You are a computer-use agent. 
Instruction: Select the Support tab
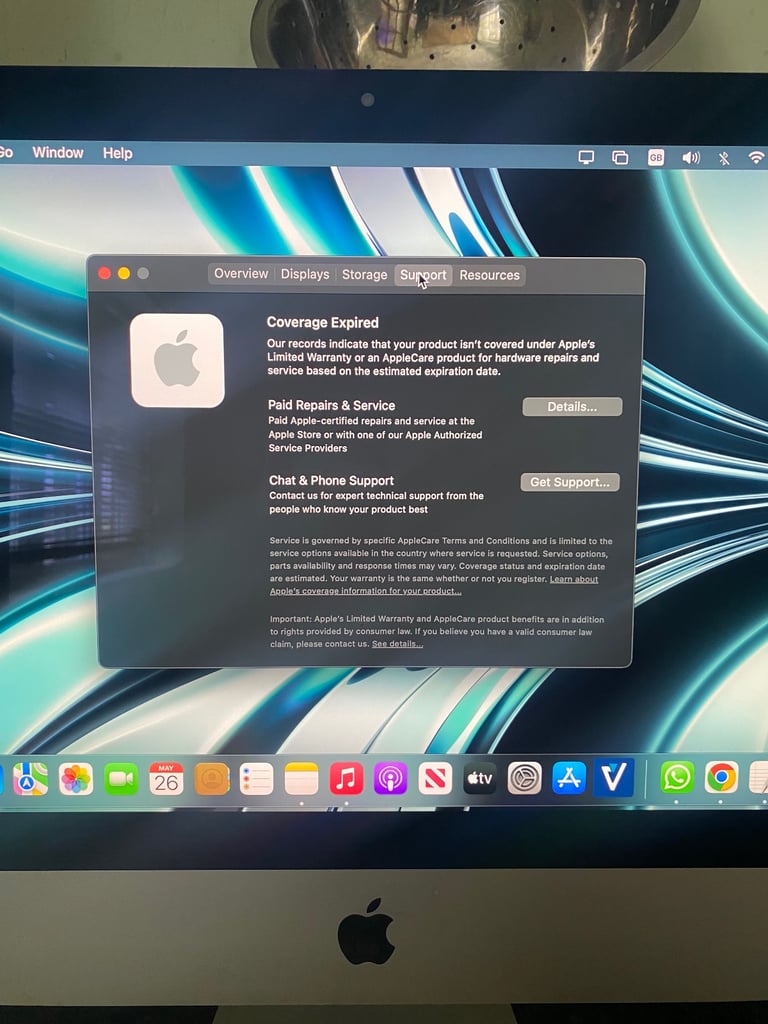[423, 275]
